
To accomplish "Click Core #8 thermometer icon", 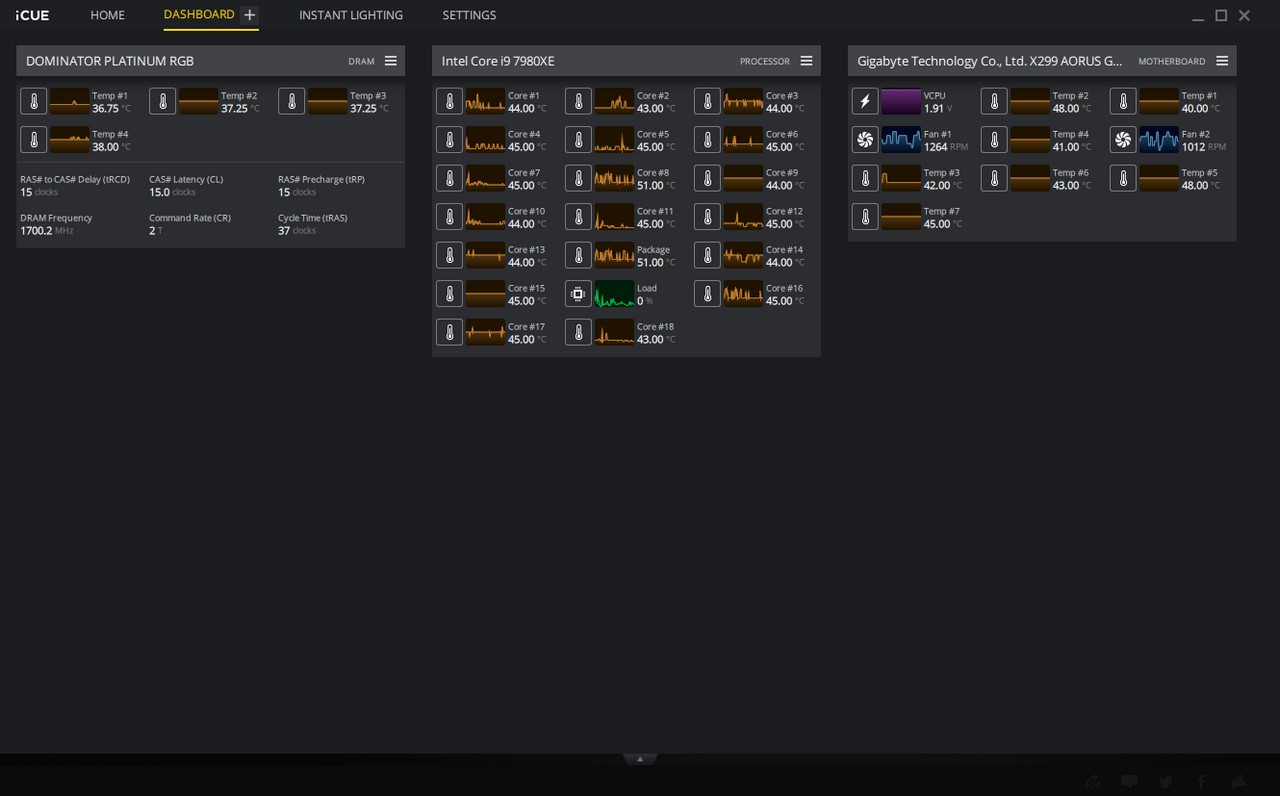I will [578, 178].
